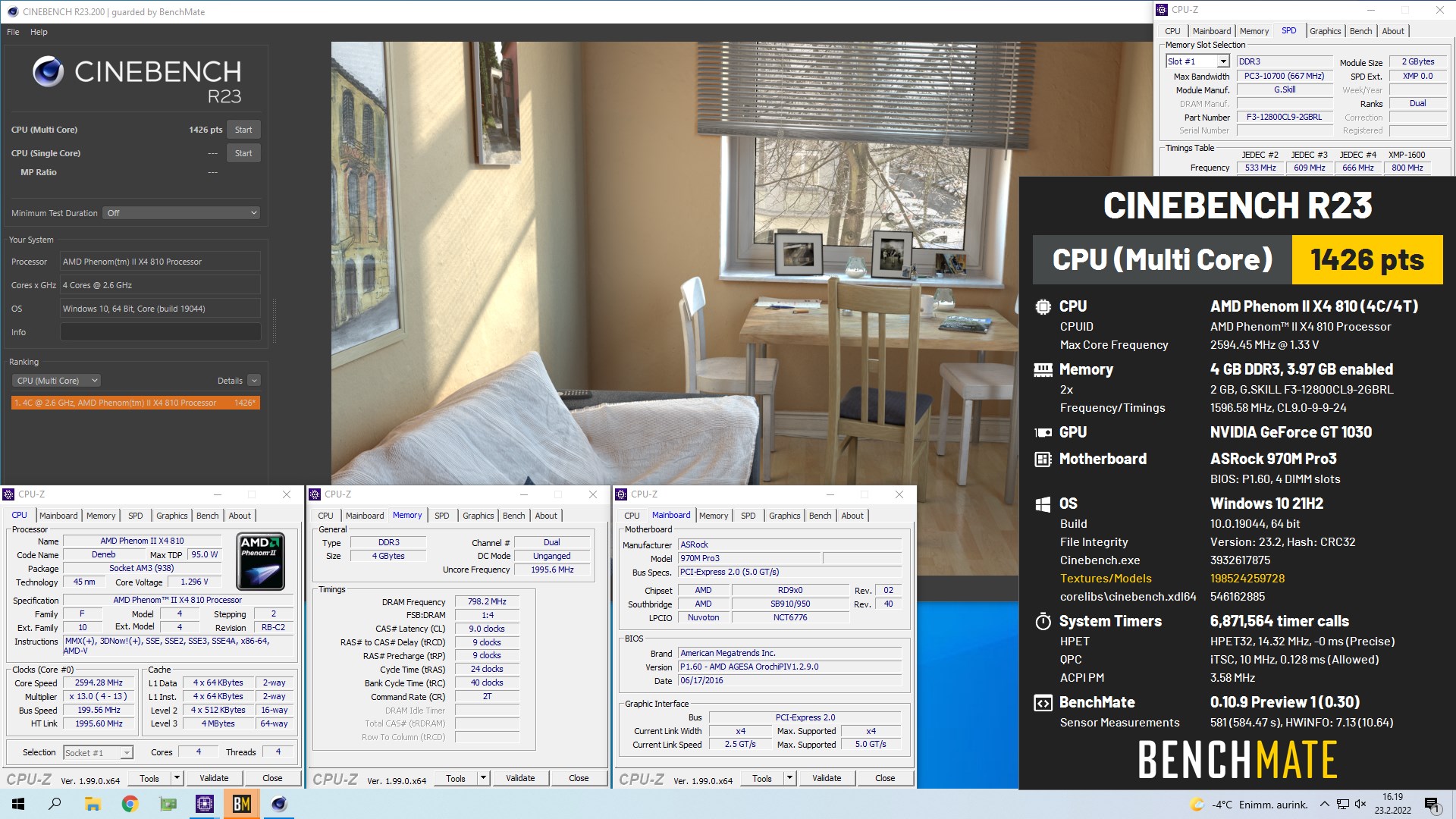The height and width of the screenshot is (819, 1456).
Task: Click BenchMate System Timers icon
Action: tap(1043, 621)
